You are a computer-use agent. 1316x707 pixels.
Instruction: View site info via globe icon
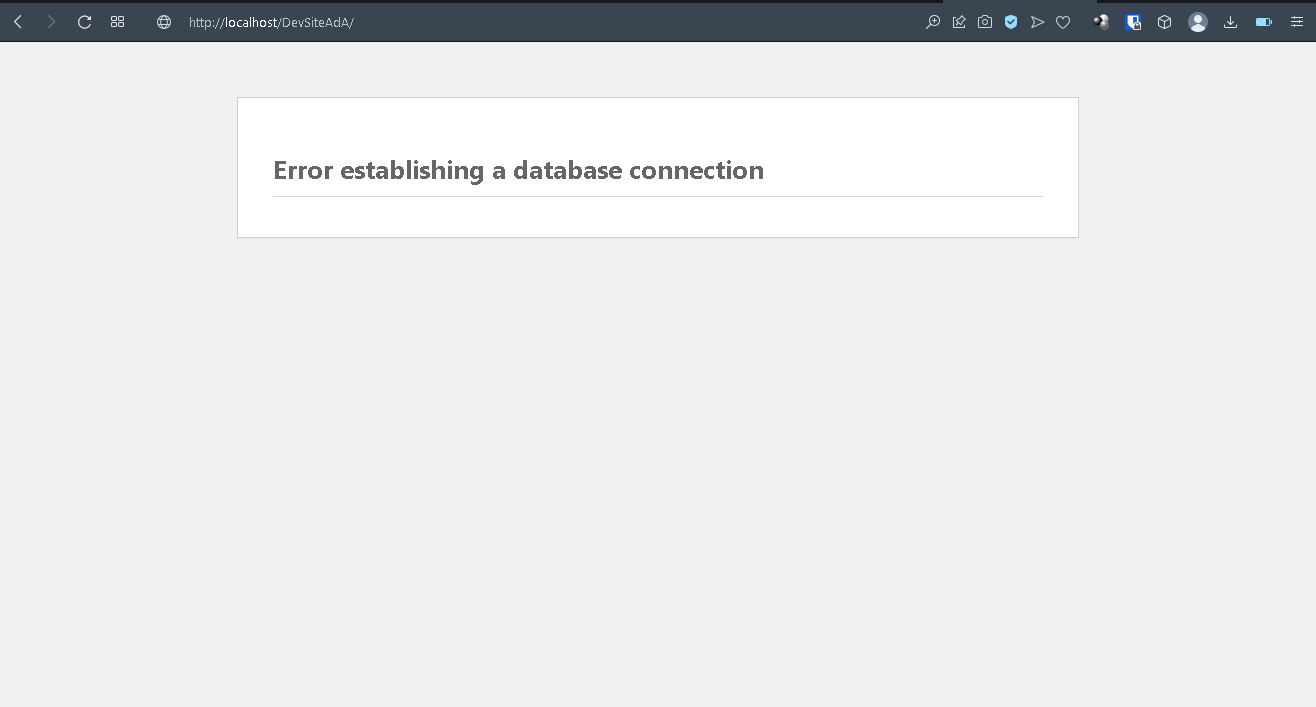164,22
